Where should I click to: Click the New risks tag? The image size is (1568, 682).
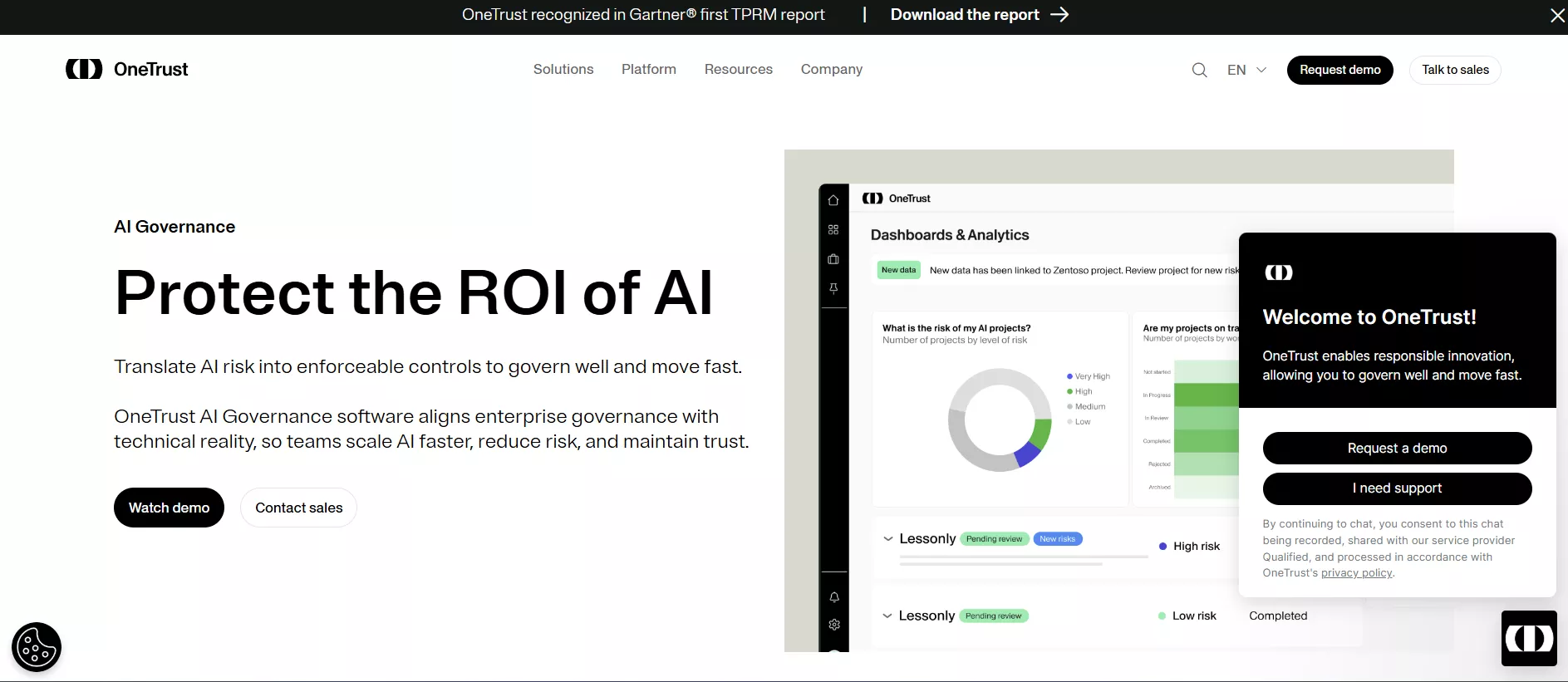1057,539
